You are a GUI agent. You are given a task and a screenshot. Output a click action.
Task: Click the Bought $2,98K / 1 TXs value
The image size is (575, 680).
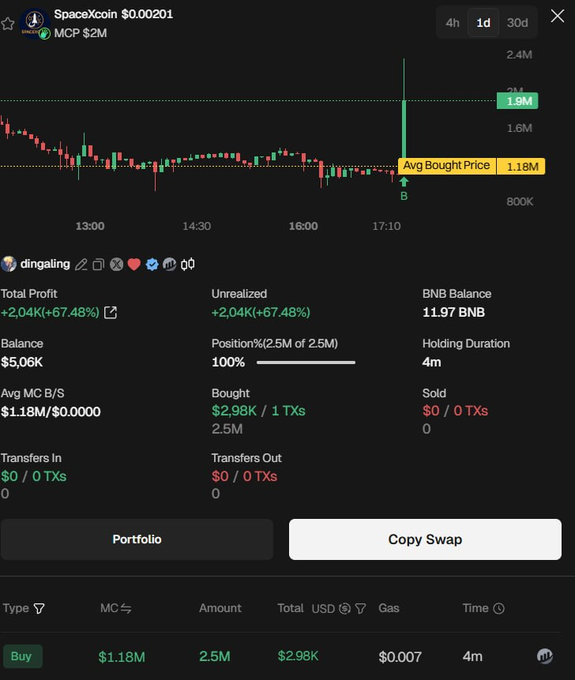[x=258, y=411]
